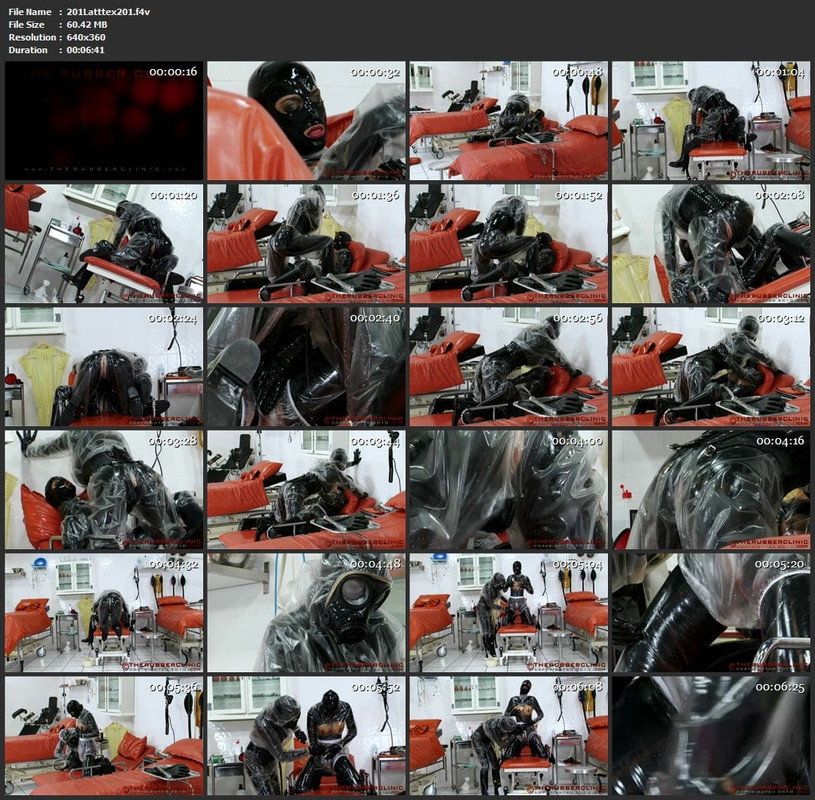Click the resolution value 640x360
The image size is (815, 800).
pyautogui.click(x=86, y=37)
